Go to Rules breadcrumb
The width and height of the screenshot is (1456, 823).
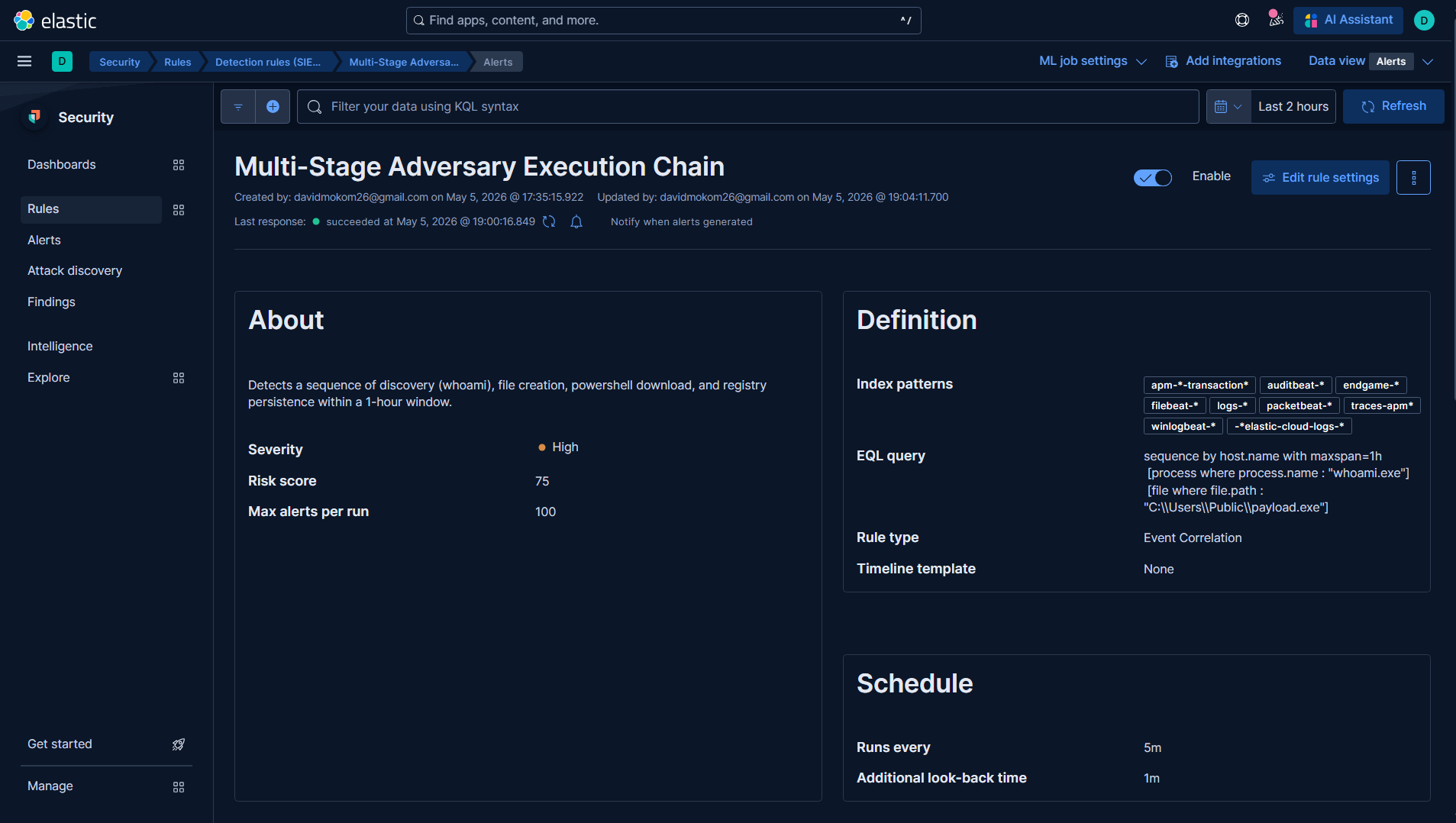click(178, 62)
